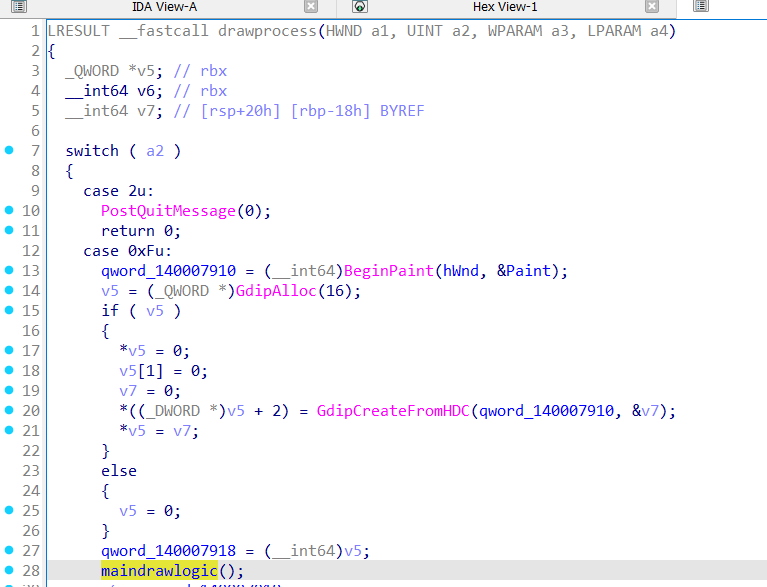Click the rightmost partially visible tab icon

click(700, 7)
